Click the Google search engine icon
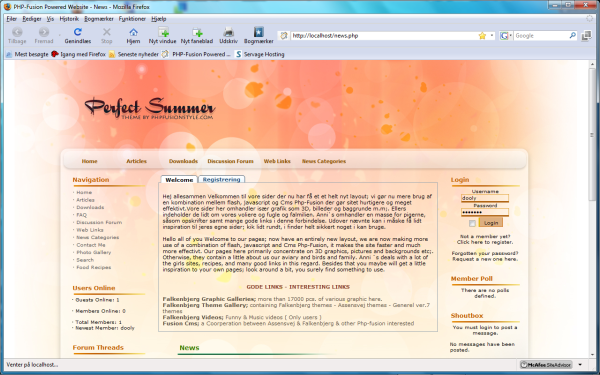 click(504, 36)
